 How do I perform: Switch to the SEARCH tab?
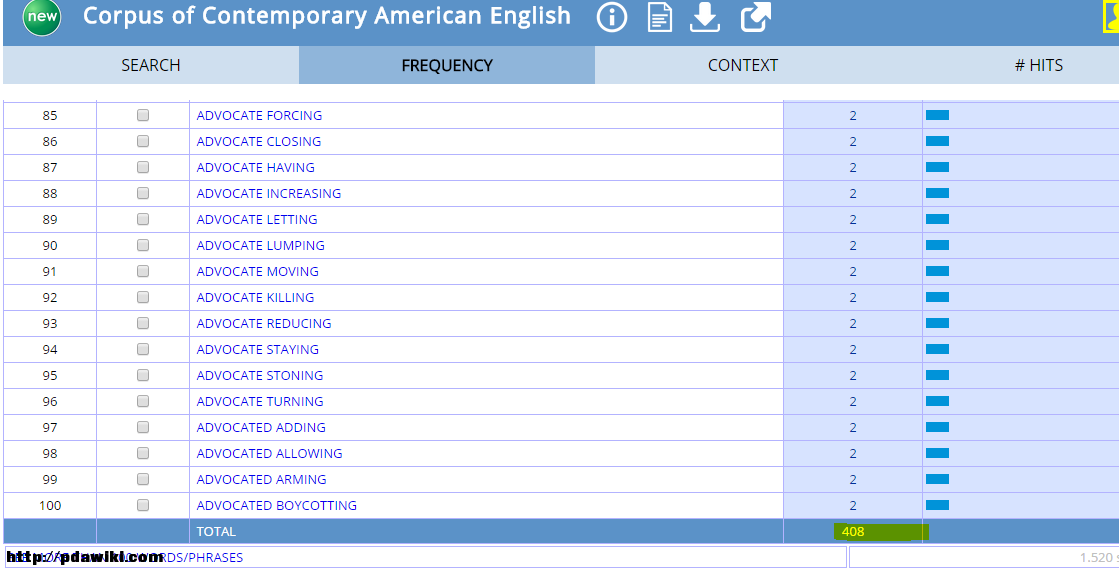click(x=151, y=66)
